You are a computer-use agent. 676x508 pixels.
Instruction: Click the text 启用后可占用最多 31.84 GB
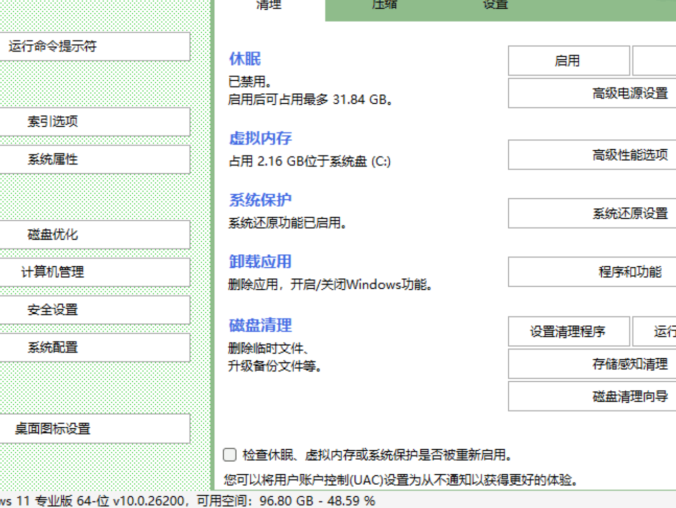[310, 100]
